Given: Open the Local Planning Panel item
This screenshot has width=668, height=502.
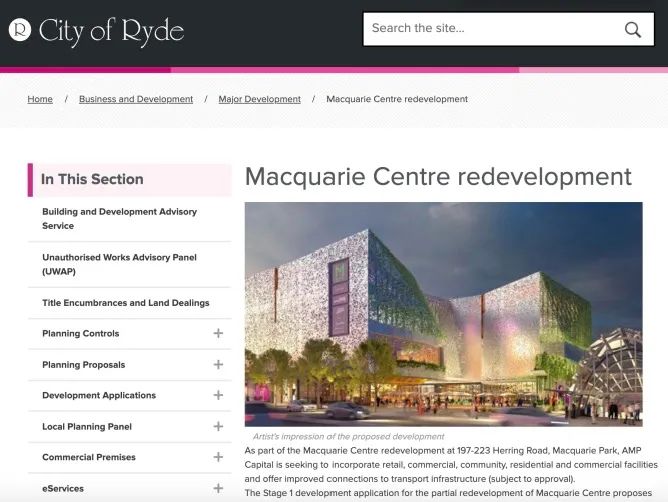Looking at the screenshot, I should (87, 427).
